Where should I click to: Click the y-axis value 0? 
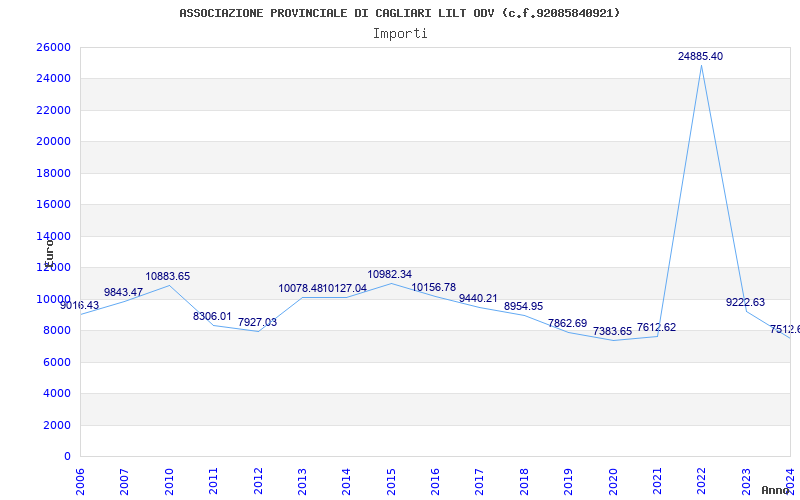pyautogui.click(x=67, y=457)
